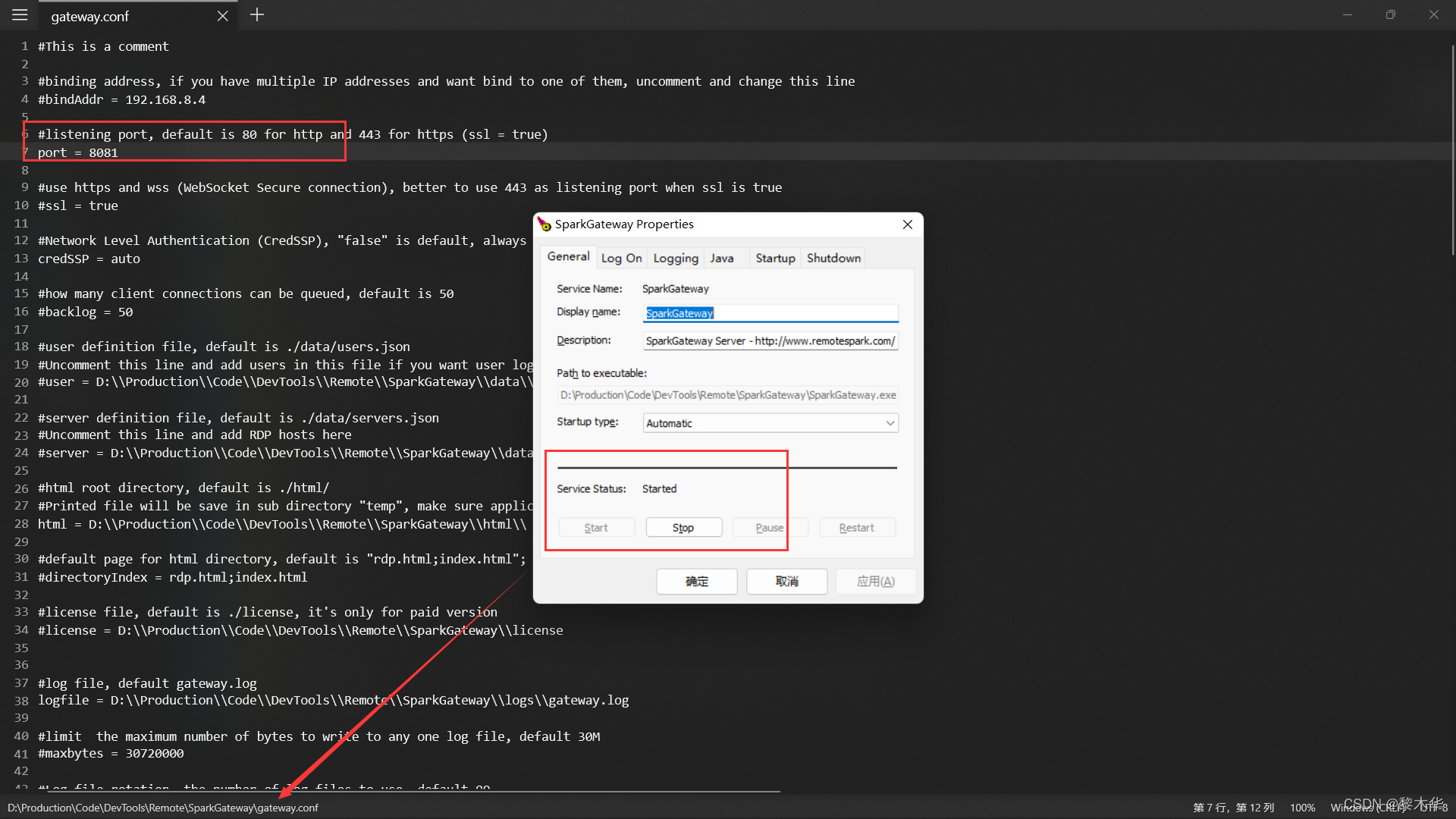Click the Description text field
This screenshot has width=1456, height=819.
[770, 341]
